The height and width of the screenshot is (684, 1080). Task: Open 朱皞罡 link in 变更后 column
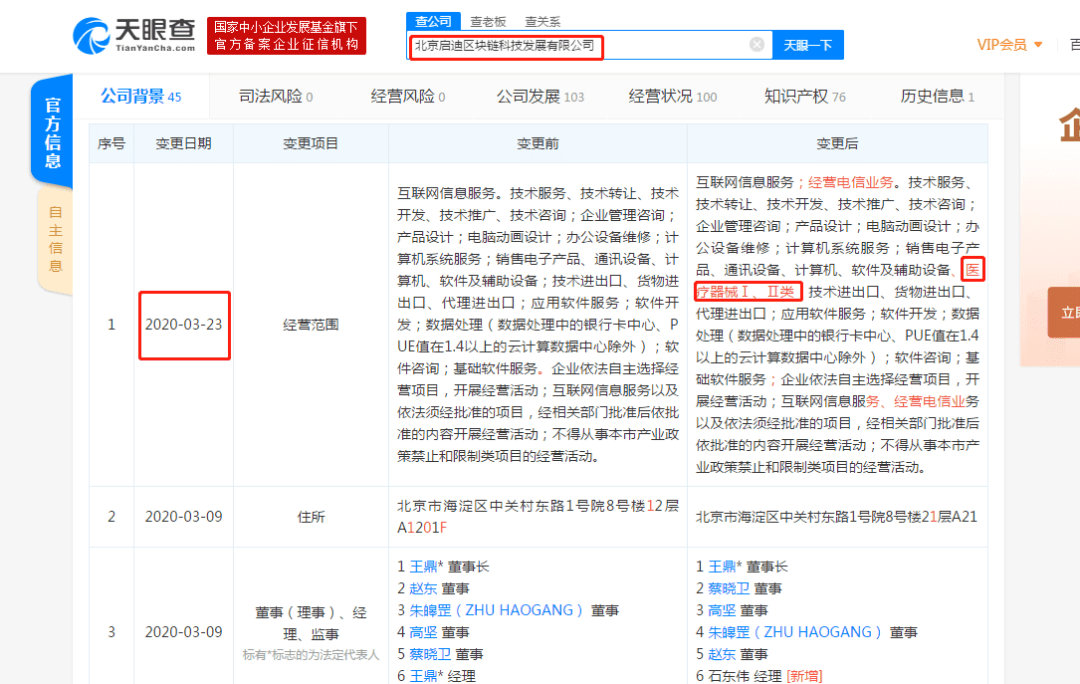pos(796,632)
